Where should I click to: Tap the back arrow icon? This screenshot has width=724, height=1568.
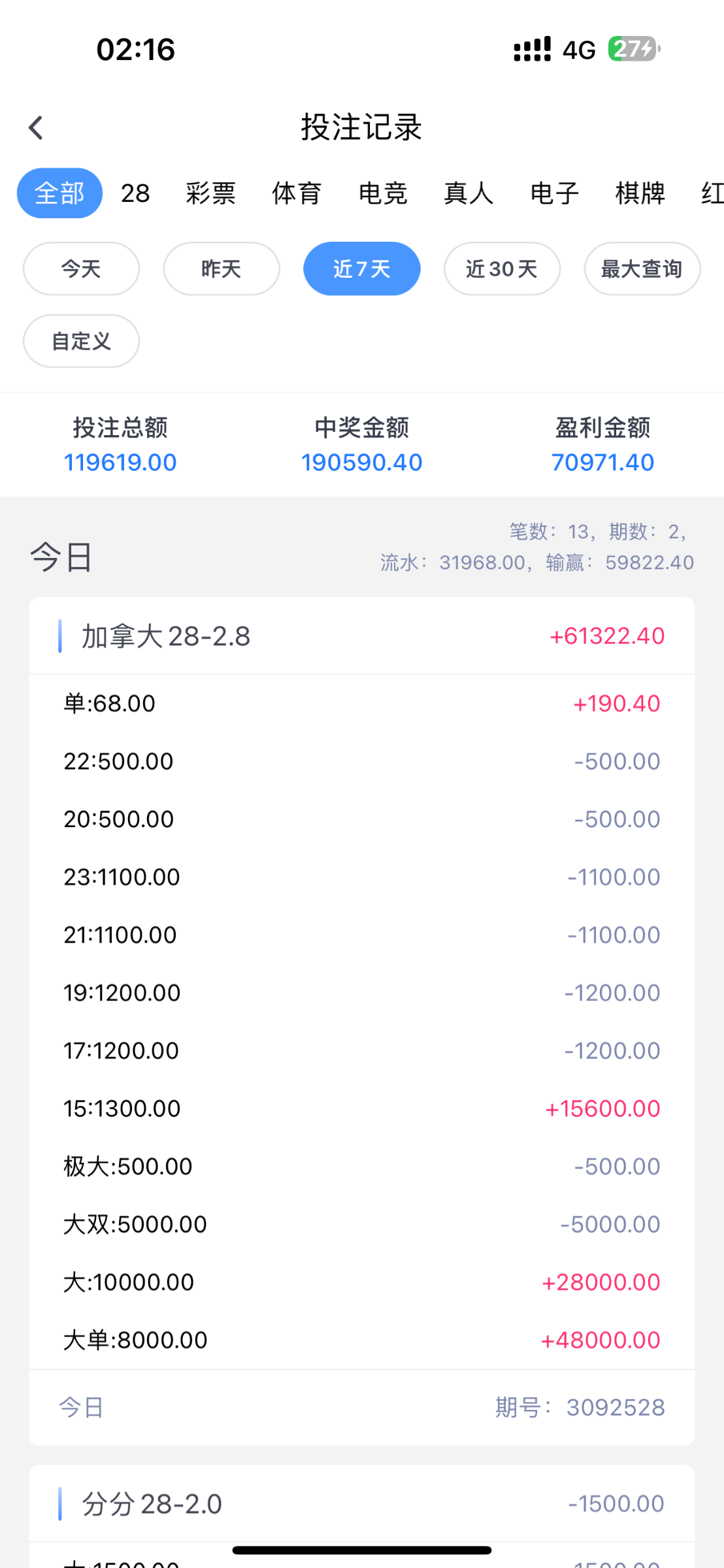coord(36,128)
